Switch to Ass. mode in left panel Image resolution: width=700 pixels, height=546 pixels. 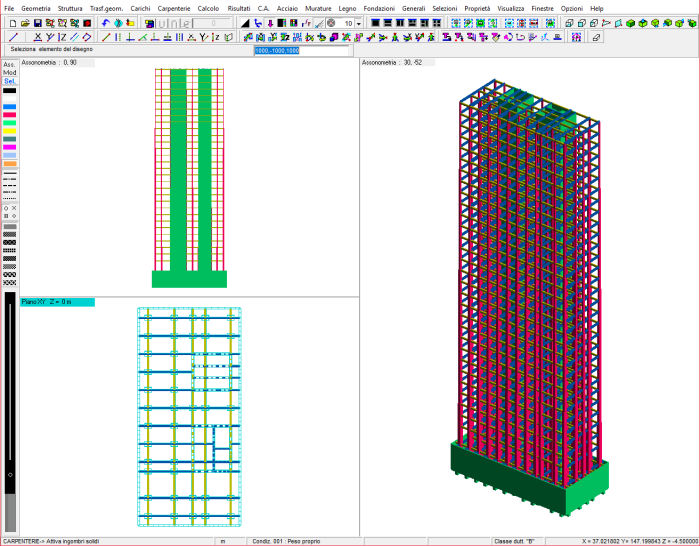pyautogui.click(x=10, y=65)
